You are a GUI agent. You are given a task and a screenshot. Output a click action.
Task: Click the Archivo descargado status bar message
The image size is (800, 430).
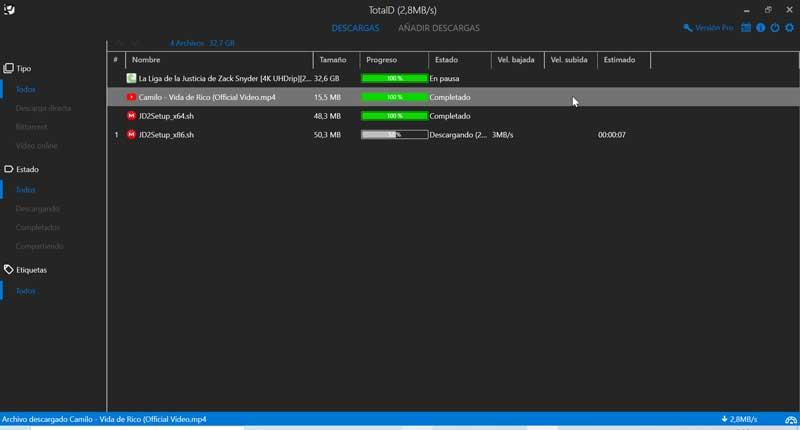point(104,419)
